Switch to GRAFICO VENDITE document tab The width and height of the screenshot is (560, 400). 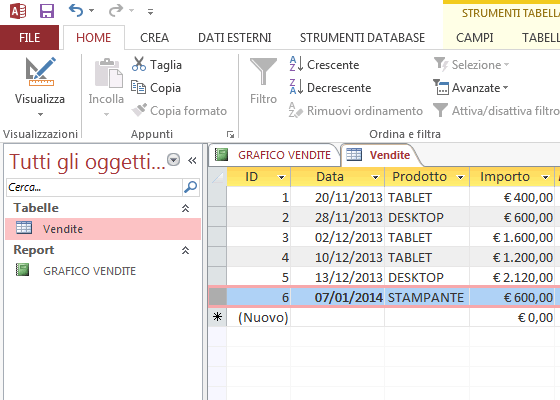(274, 155)
